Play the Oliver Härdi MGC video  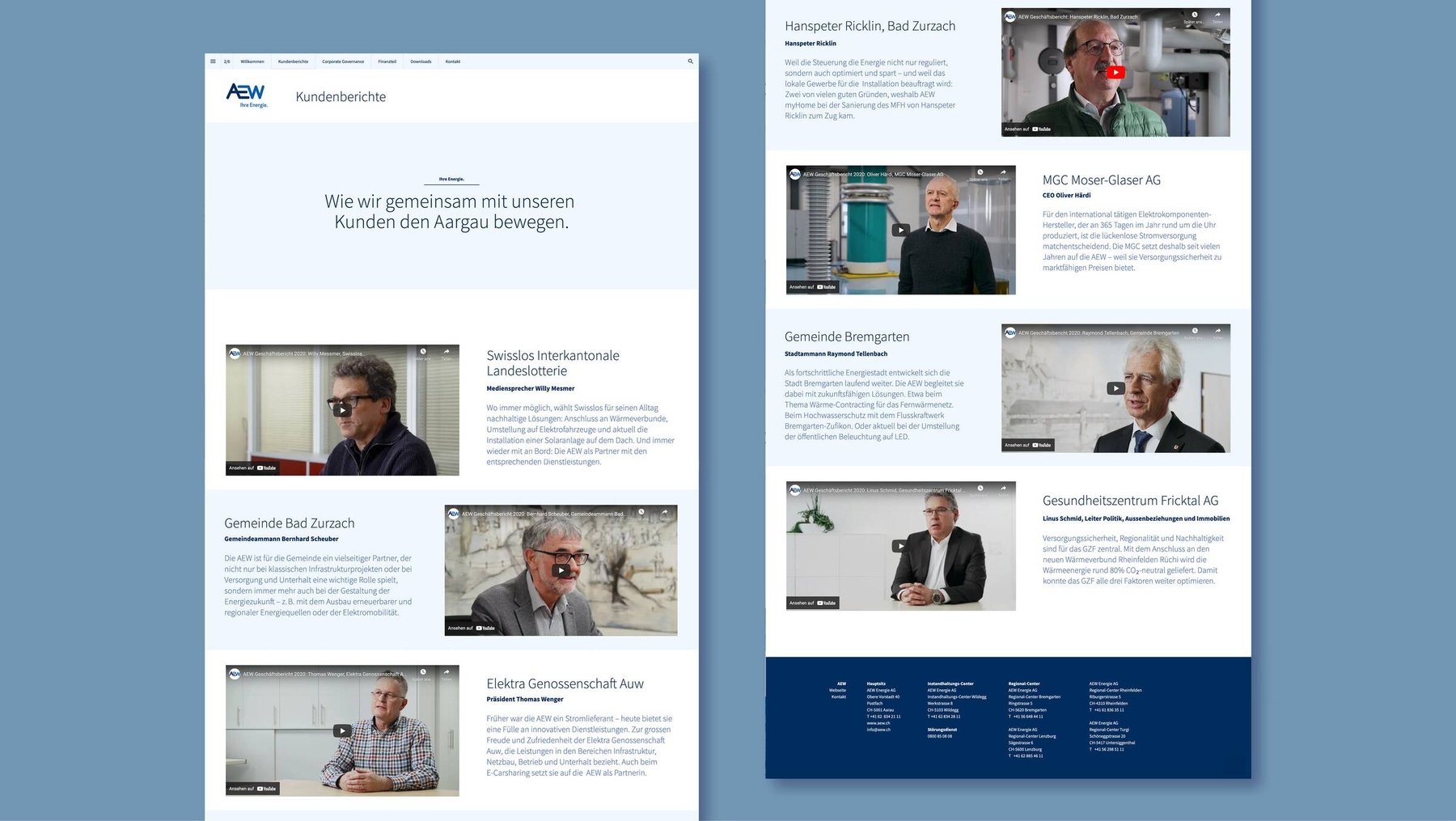click(x=900, y=230)
